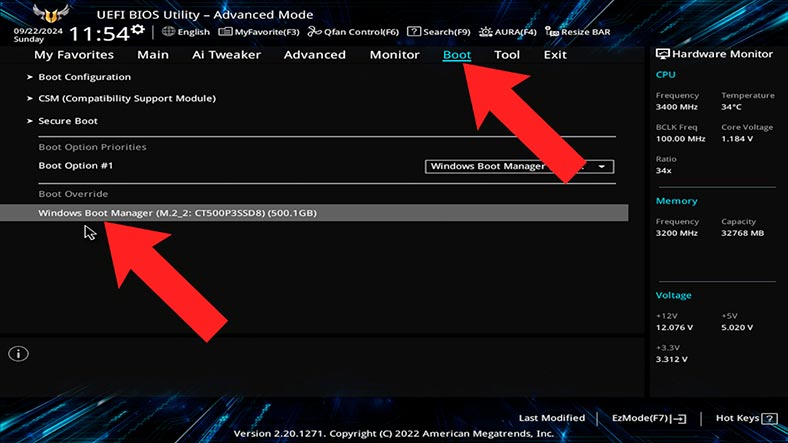Open the Main tab
Image resolution: width=788 pixels, height=443 pixels.
click(153, 55)
